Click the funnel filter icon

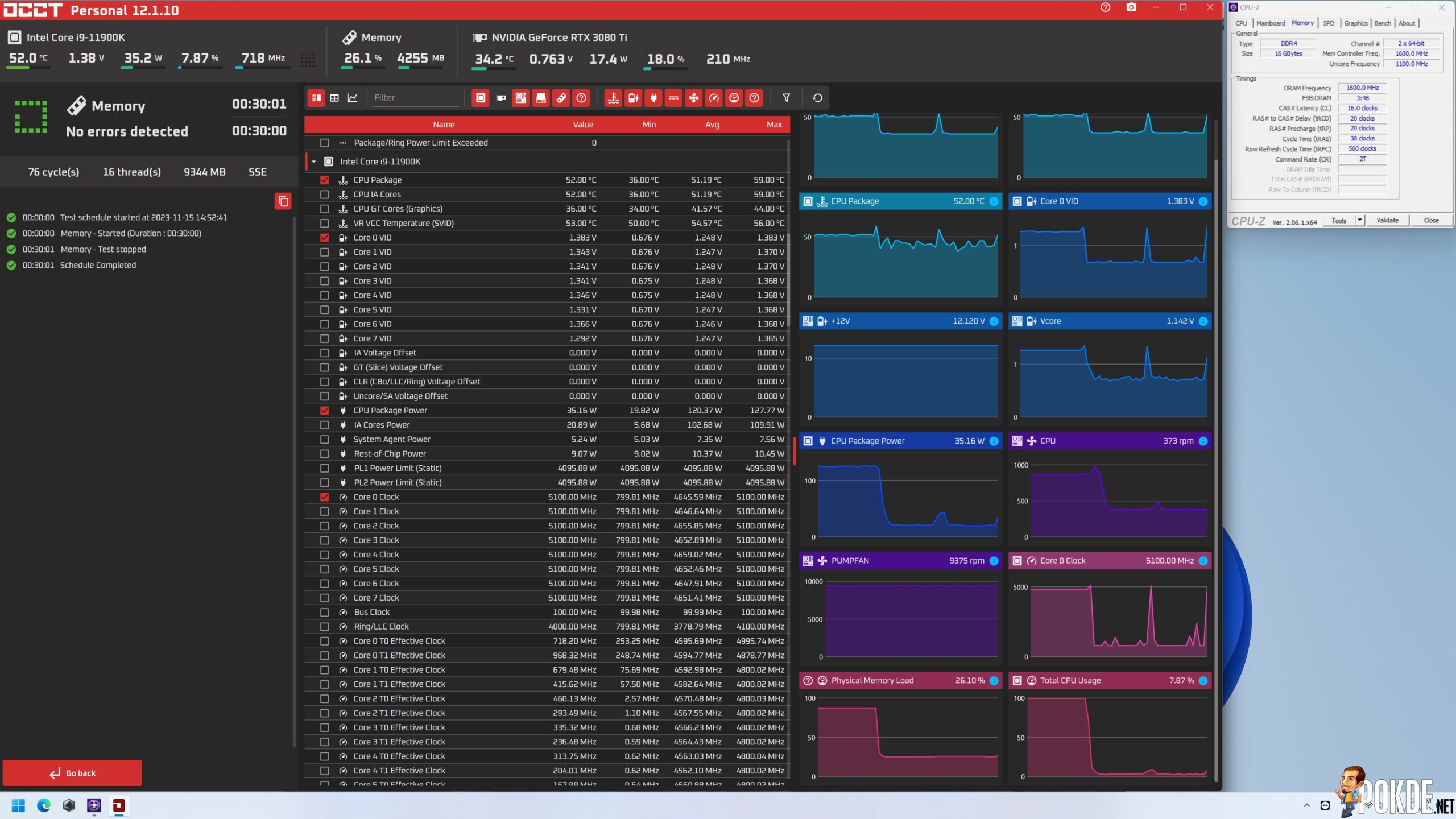coord(786,98)
